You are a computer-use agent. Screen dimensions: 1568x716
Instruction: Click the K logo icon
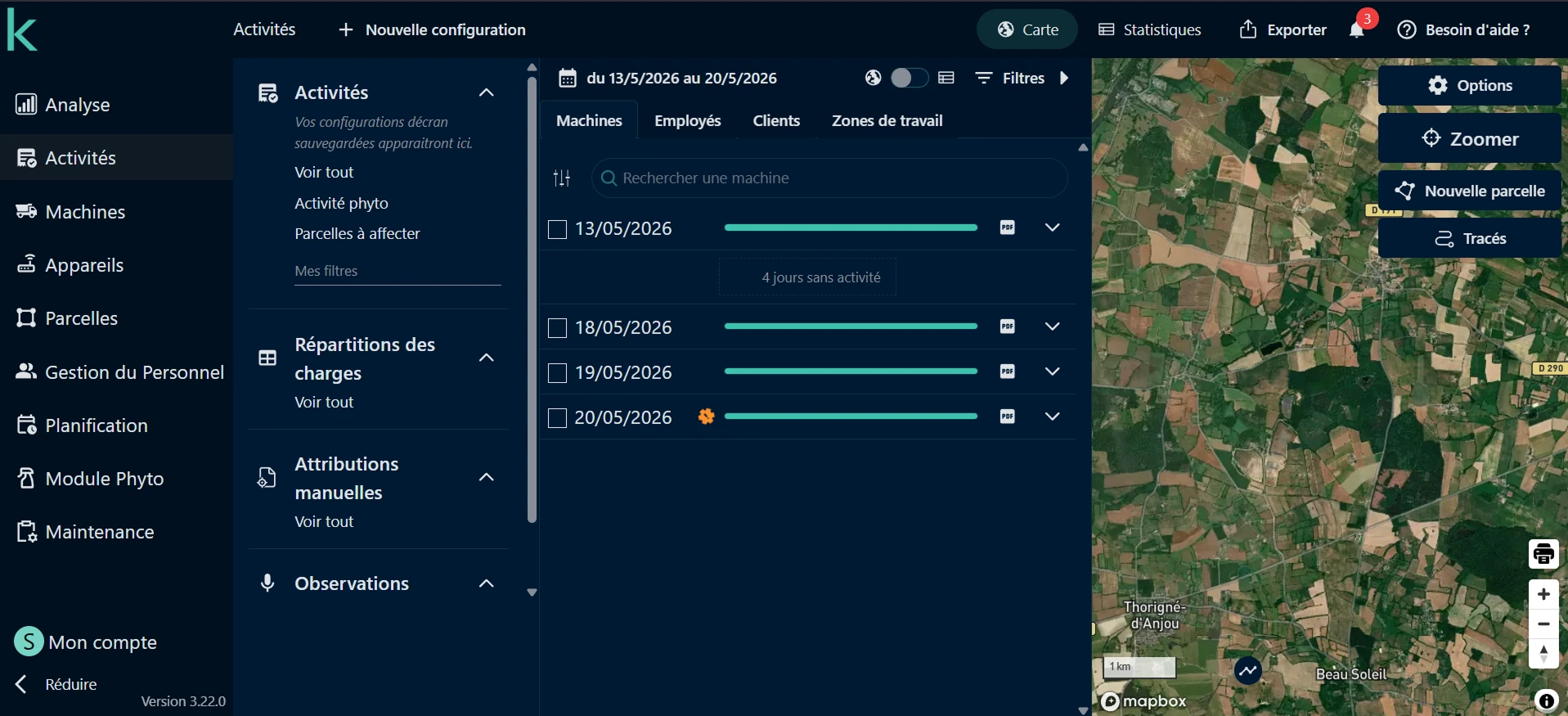point(22,31)
